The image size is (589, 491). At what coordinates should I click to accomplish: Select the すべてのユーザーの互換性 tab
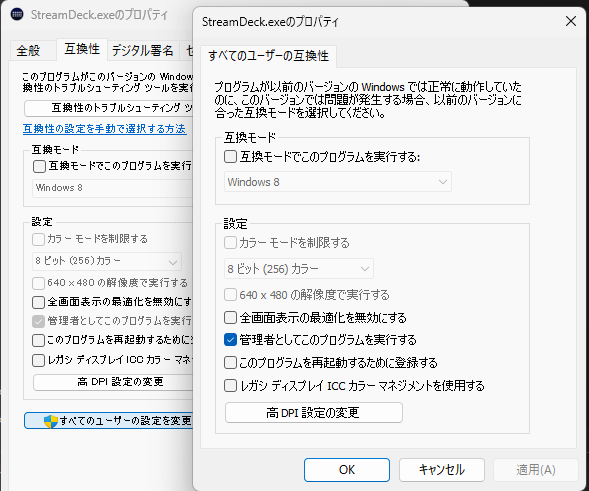coord(268,56)
